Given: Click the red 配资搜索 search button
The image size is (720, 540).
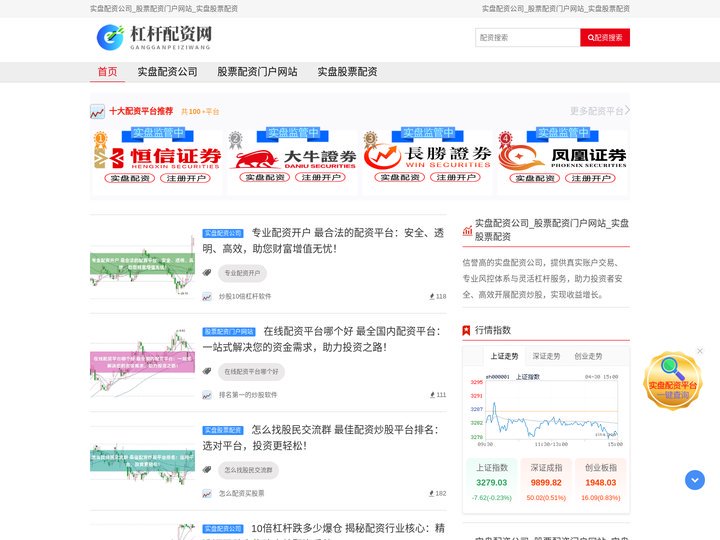Looking at the screenshot, I should (605, 38).
